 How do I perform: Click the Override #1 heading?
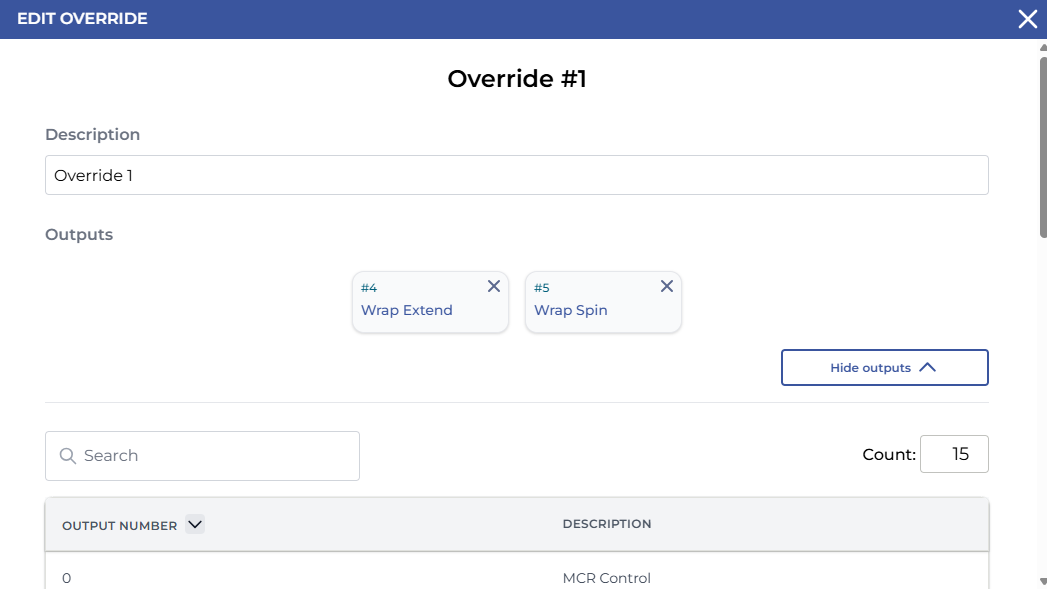(x=516, y=79)
